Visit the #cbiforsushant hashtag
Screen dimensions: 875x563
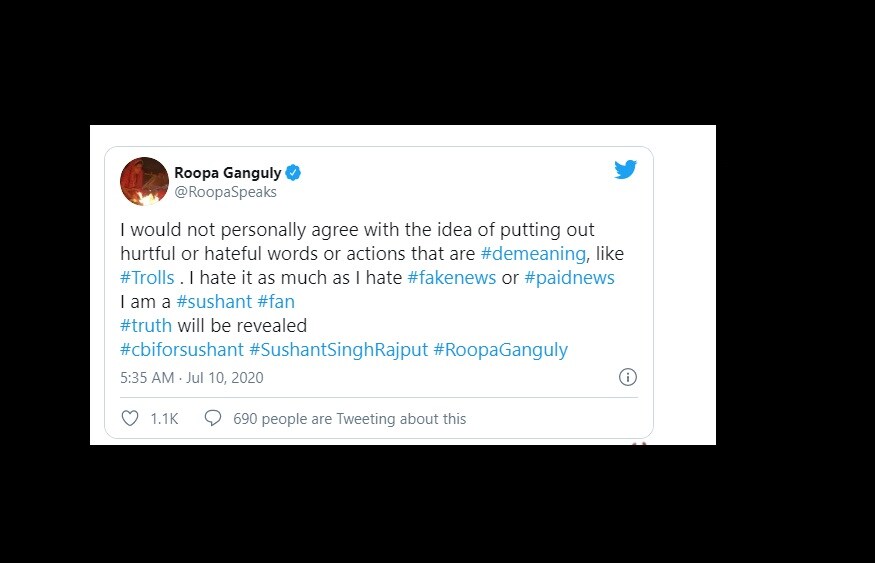182,349
